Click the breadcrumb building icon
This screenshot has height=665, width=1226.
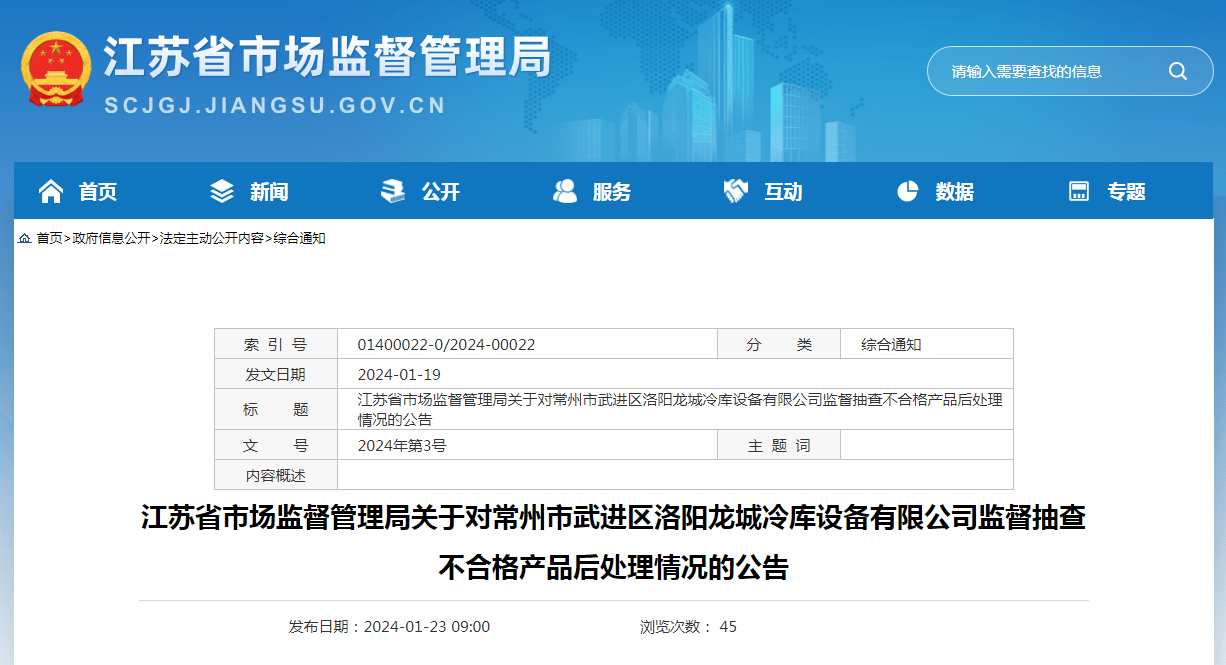(x=24, y=238)
